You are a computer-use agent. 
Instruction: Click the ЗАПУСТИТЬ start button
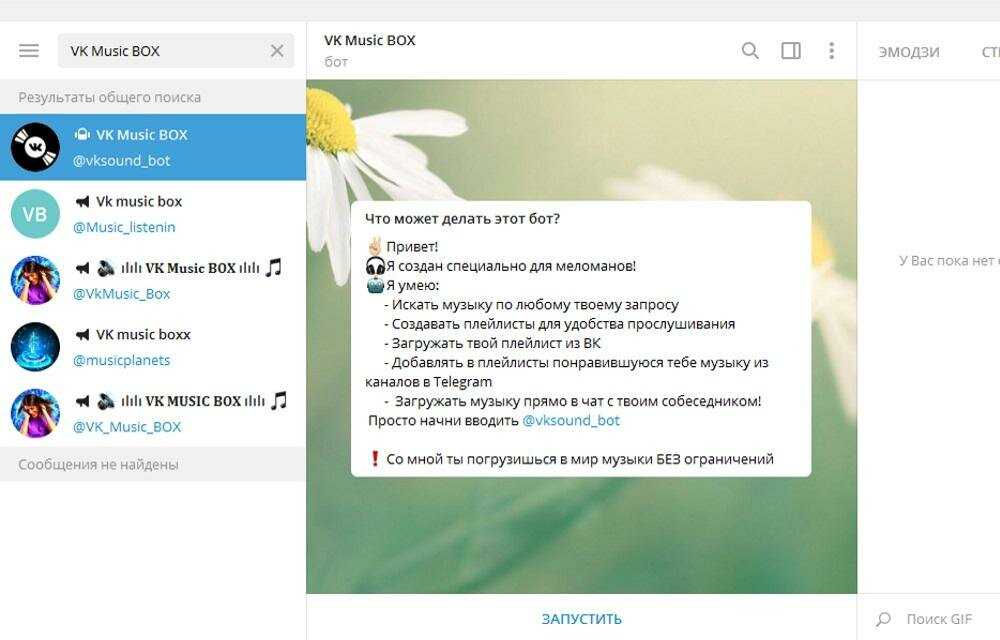coord(582,618)
